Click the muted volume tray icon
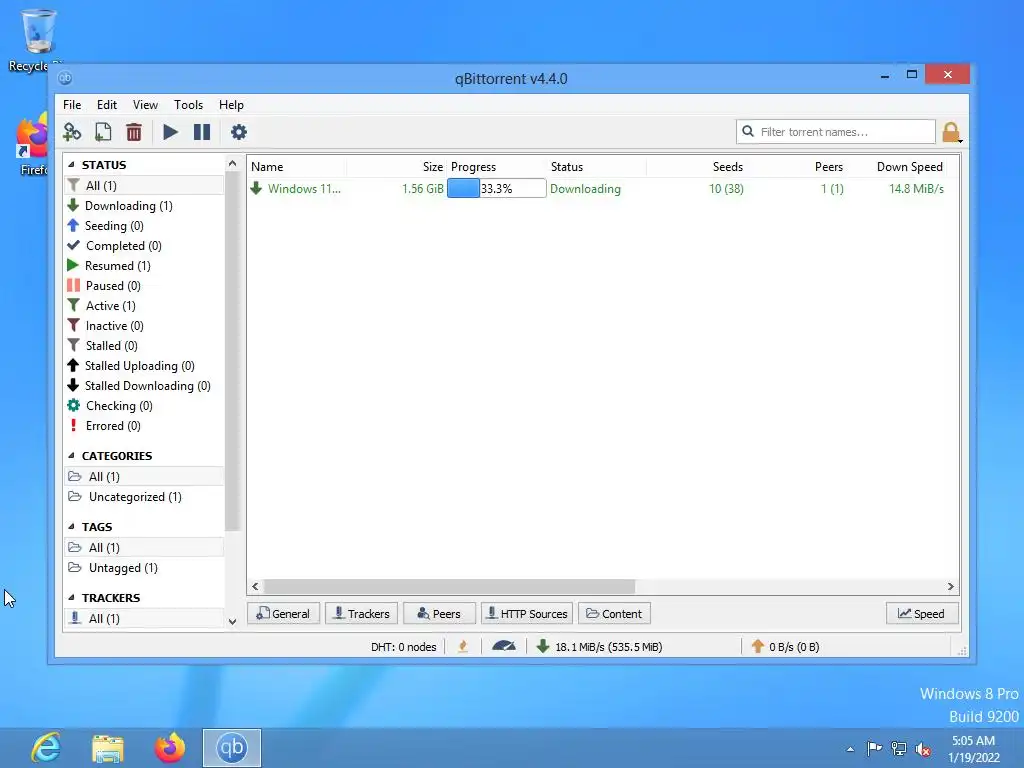1024x768 pixels. (923, 749)
